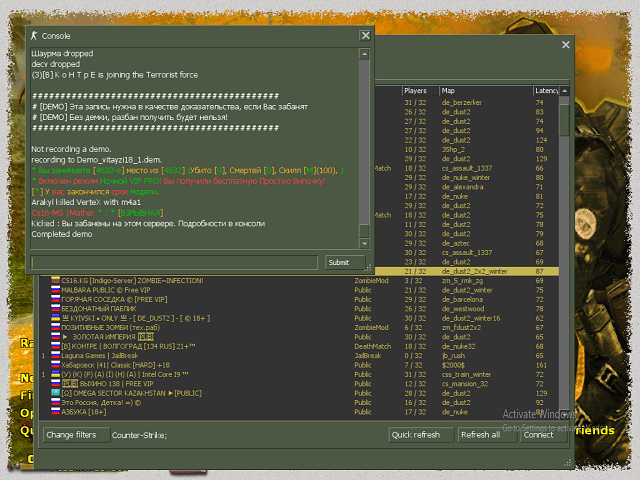
Task: Click the flag icon beside ПОЗИТИВНЫЕ ЗОМБИ
Action: point(56,327)
